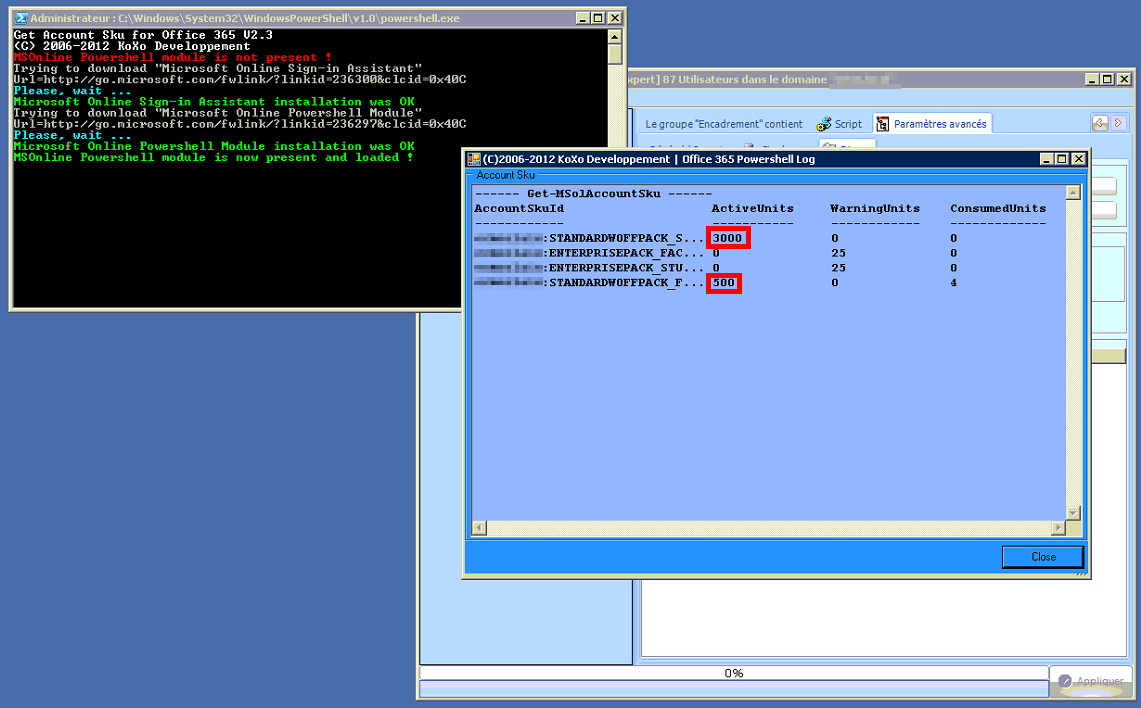Click the up arrow of the PowerShell console scrollbar
Viewport: 1141px width, 708px height.
[614, 36]
